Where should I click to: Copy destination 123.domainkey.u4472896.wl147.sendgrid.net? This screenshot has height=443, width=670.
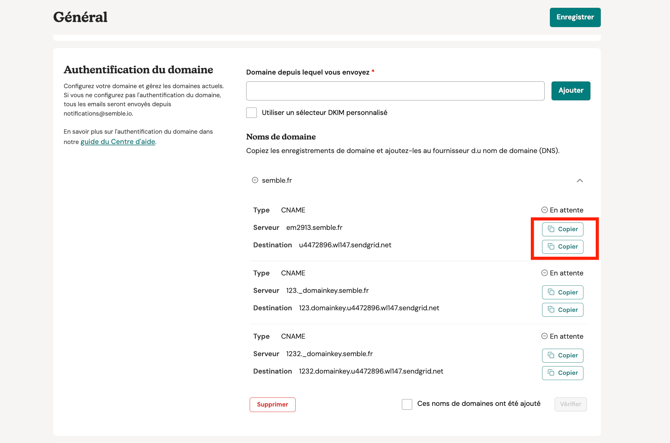point(562,310)
